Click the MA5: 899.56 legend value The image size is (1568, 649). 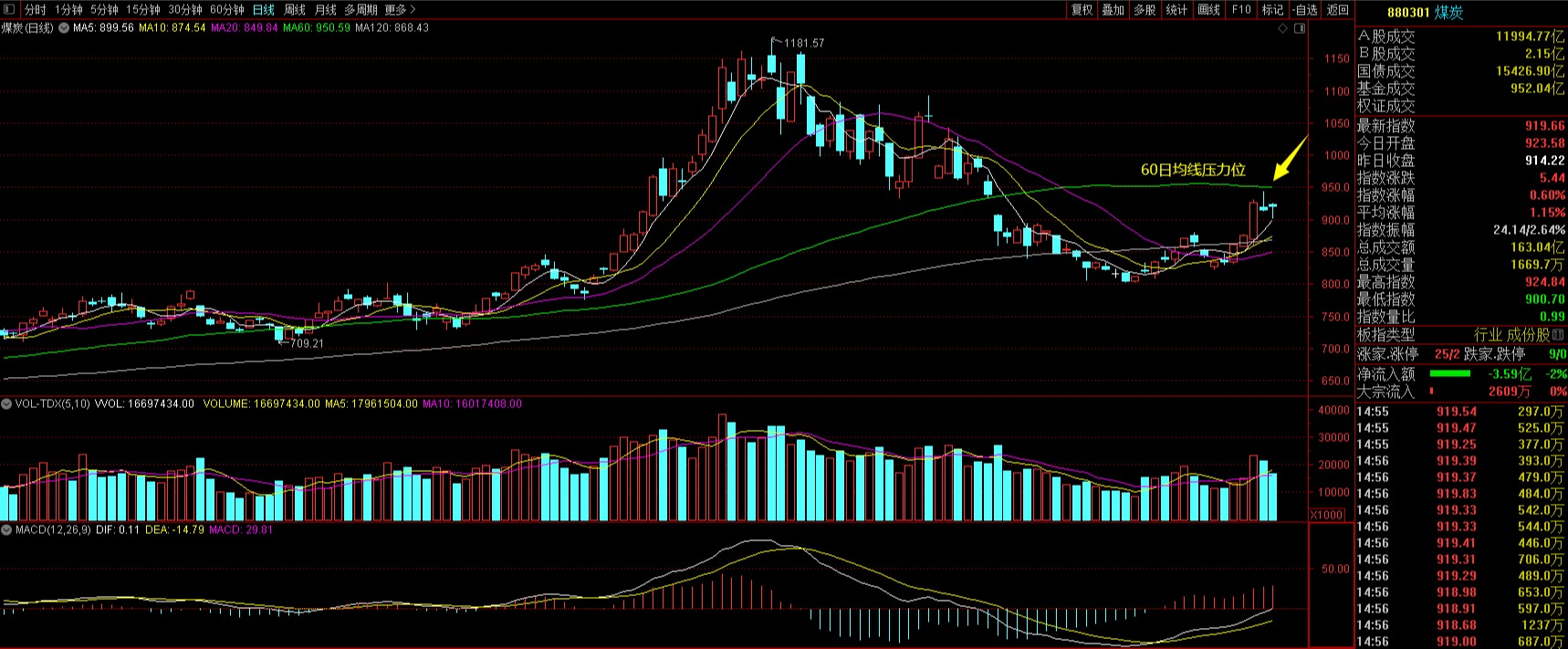(103, 28)
